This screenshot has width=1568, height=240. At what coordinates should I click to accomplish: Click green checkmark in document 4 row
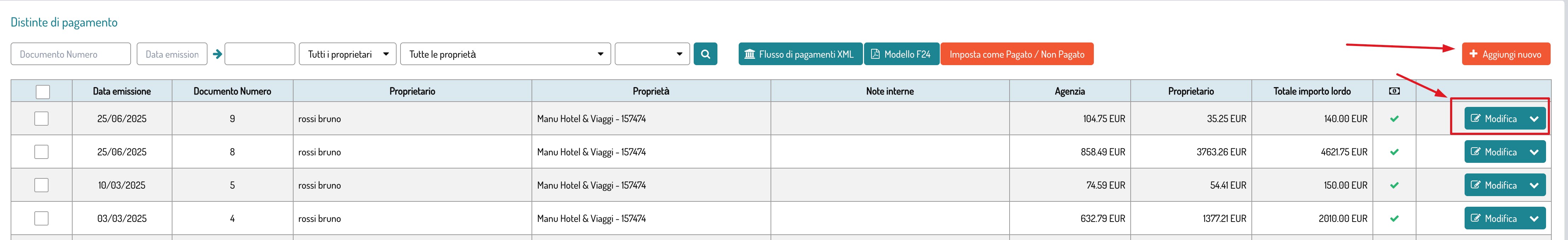[x=1394, y=218]
